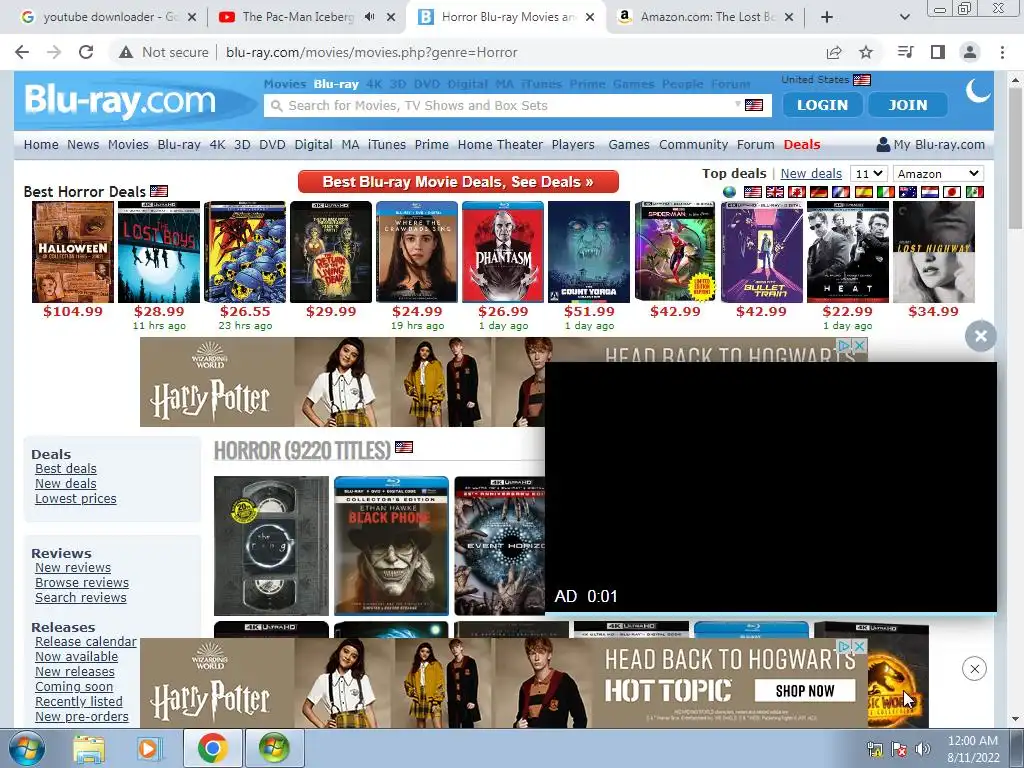The width and height of the screenshot is (1024, 768).
Task: Select the Mexico flag for deals
Action: 974,192
